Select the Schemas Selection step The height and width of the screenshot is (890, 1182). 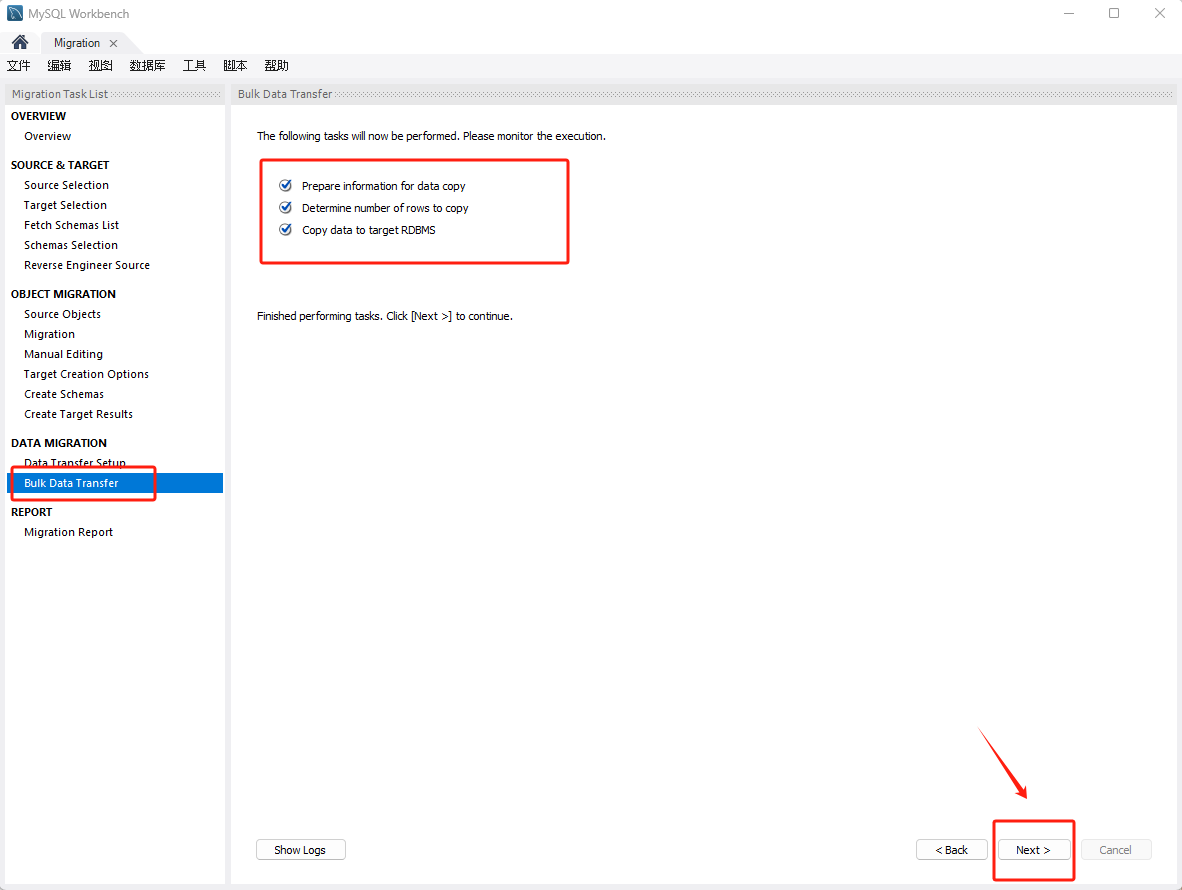pyautogui.click(x=71, y=245)
